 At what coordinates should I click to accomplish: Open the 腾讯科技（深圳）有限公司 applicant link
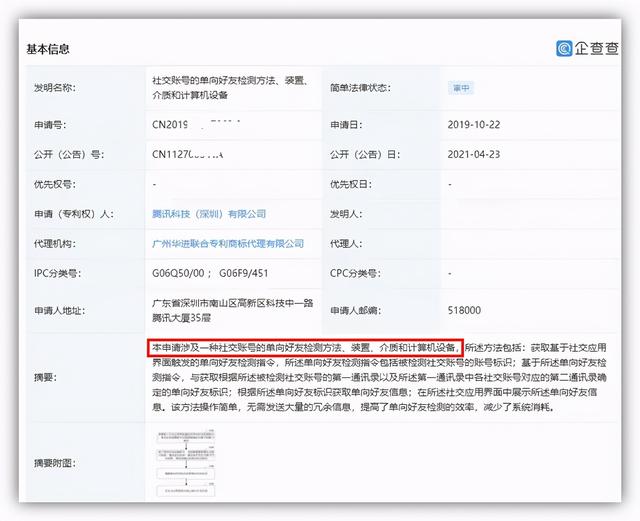[209, 213]
